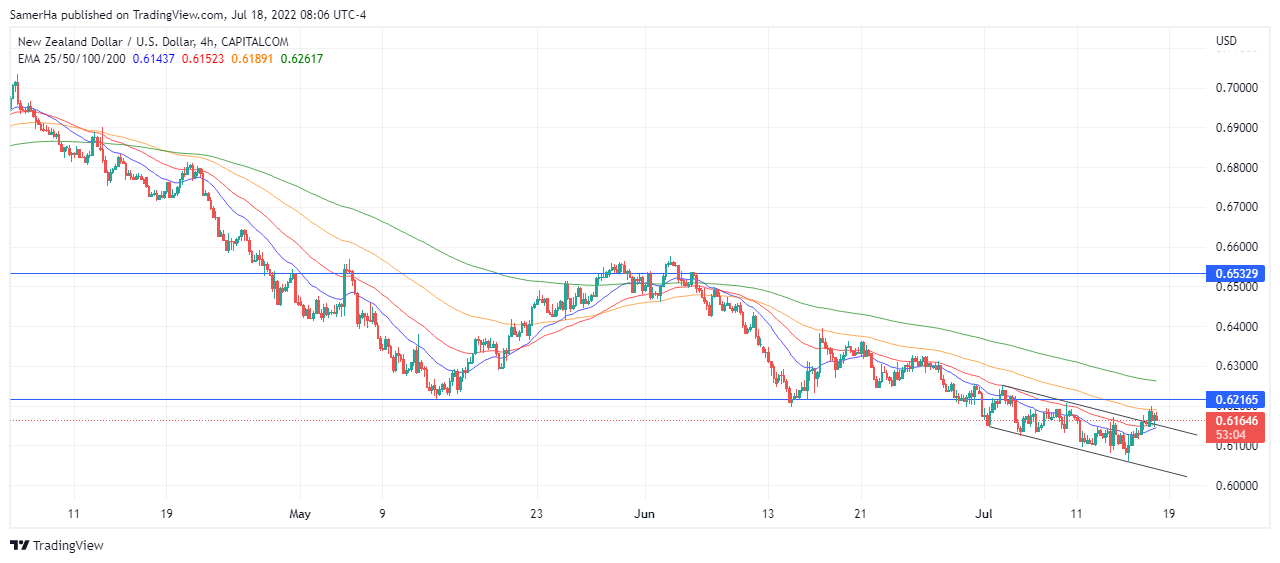Select green EMA value 0.62617
The width and height of the screenshot is (1280, 563).
point(302,59)
